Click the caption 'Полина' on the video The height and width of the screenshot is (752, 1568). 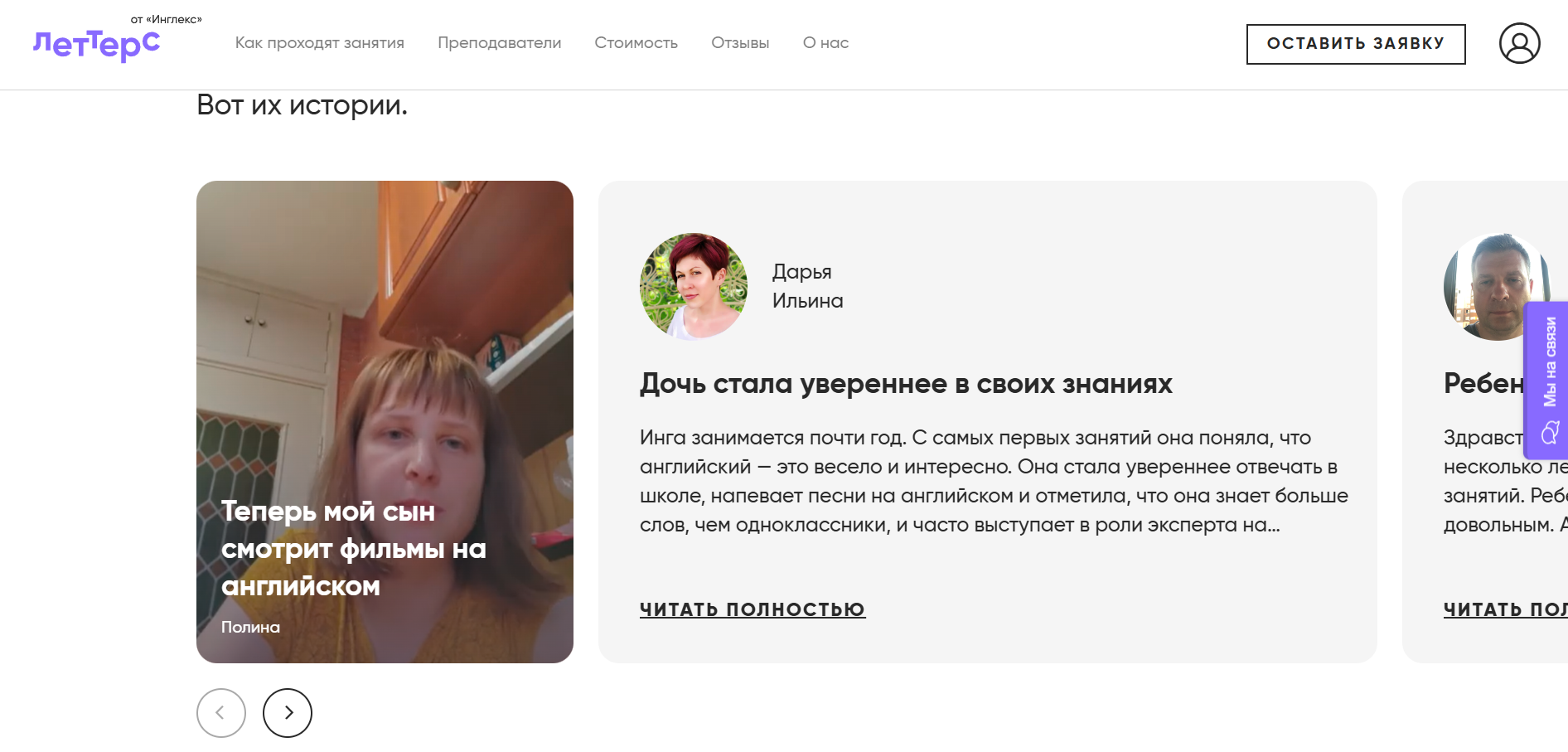(x=250, y=628)
